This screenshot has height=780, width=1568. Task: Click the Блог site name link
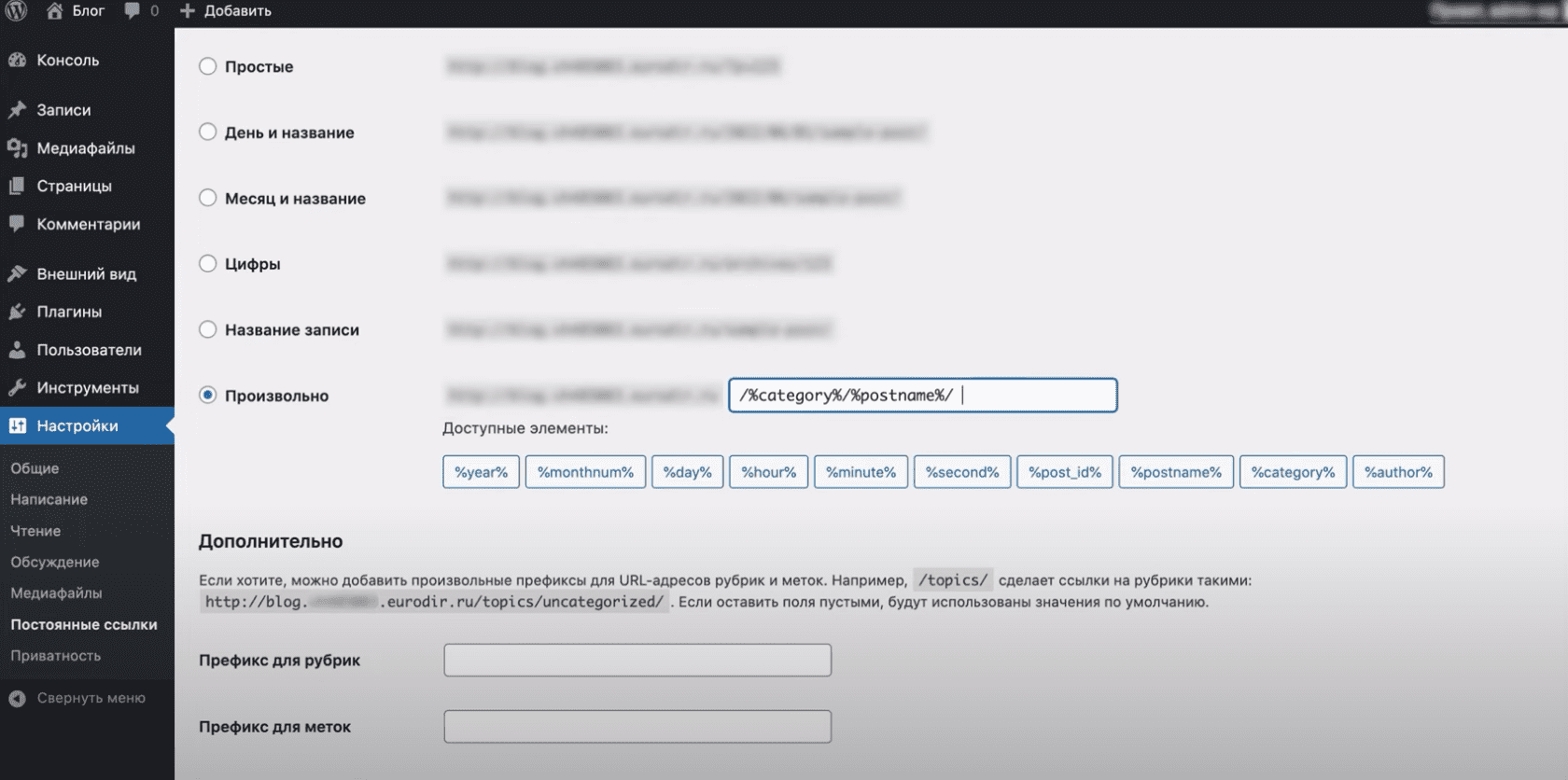89,10
